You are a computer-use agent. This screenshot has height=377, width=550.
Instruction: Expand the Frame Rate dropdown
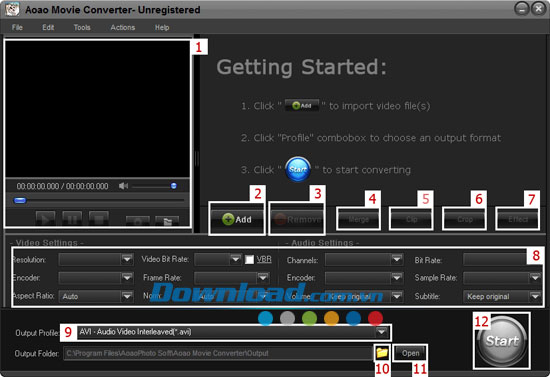263,278
